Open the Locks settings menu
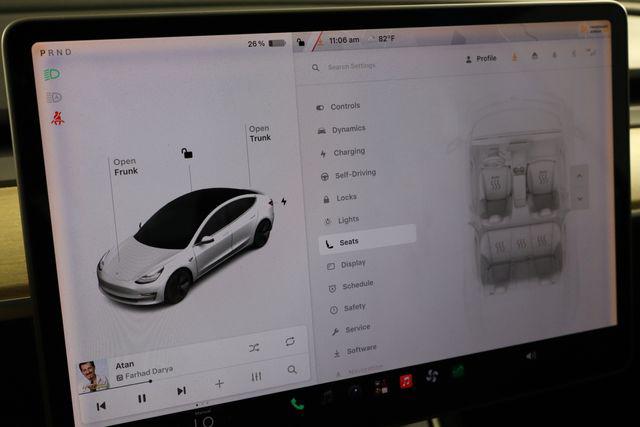The image size is (640, 427). click(340, 198)
